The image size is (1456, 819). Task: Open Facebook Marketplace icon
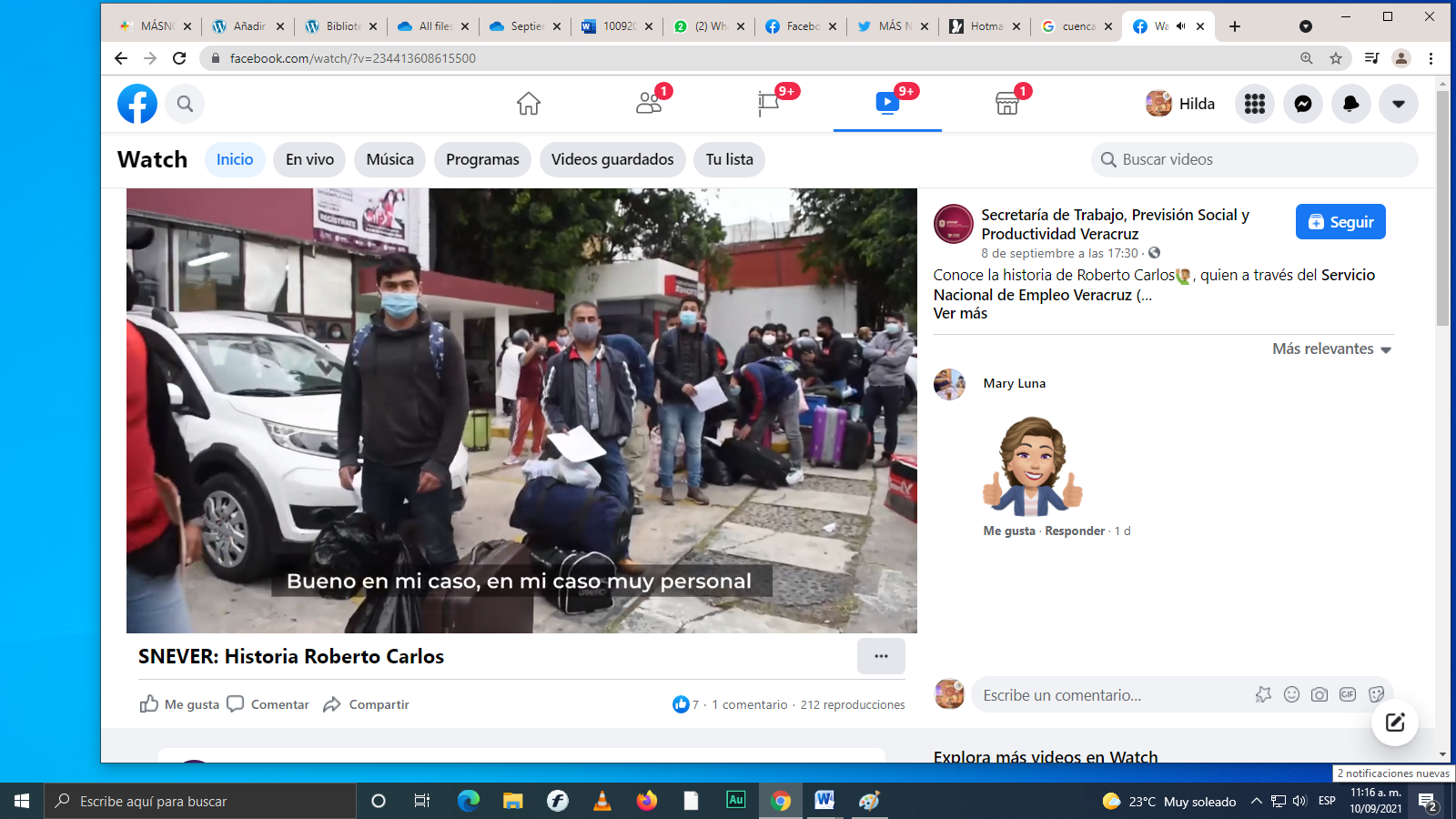tap(1006, 104)
